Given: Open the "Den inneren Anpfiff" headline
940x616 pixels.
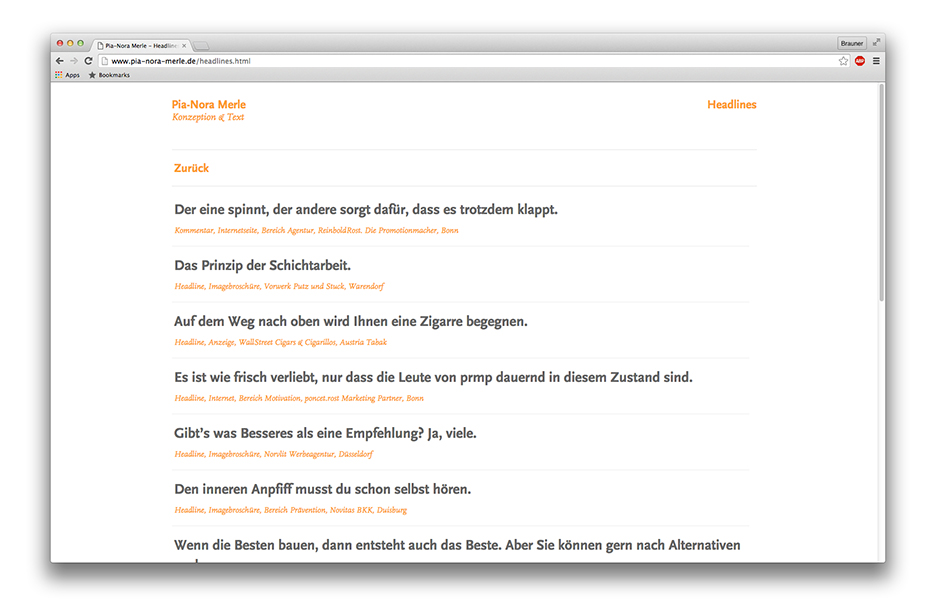Looking at the screenshot, I should (322, 490).
